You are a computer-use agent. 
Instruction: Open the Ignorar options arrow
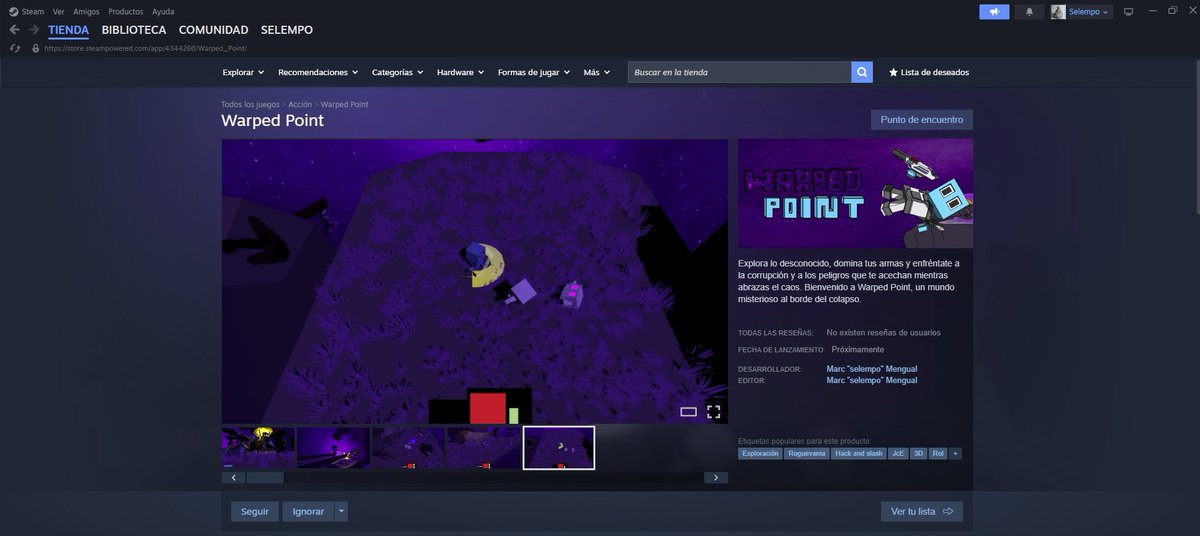pyautogui.click(x=341, y=511)
